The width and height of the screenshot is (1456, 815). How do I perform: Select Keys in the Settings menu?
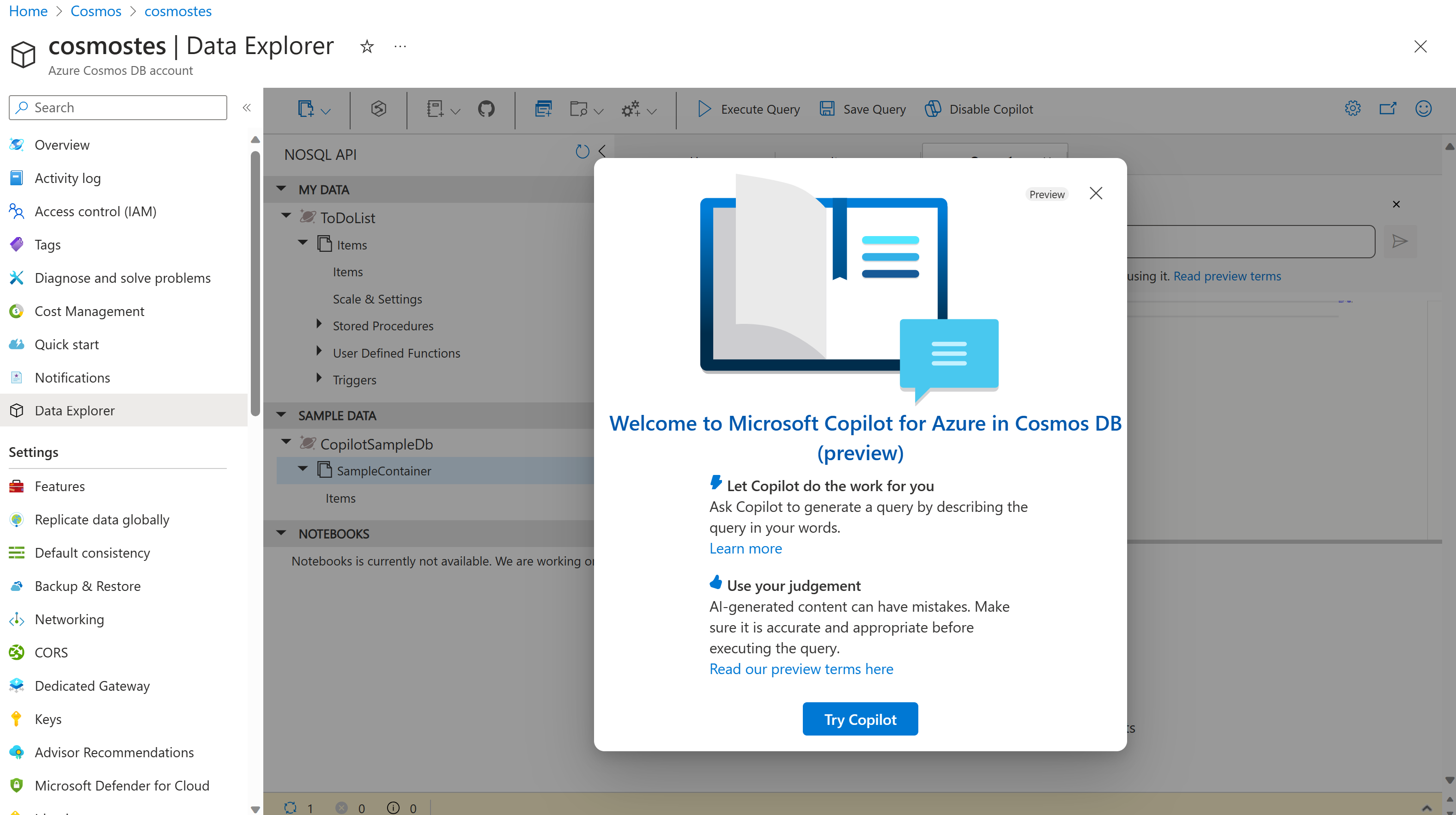[x=48, y=719]
